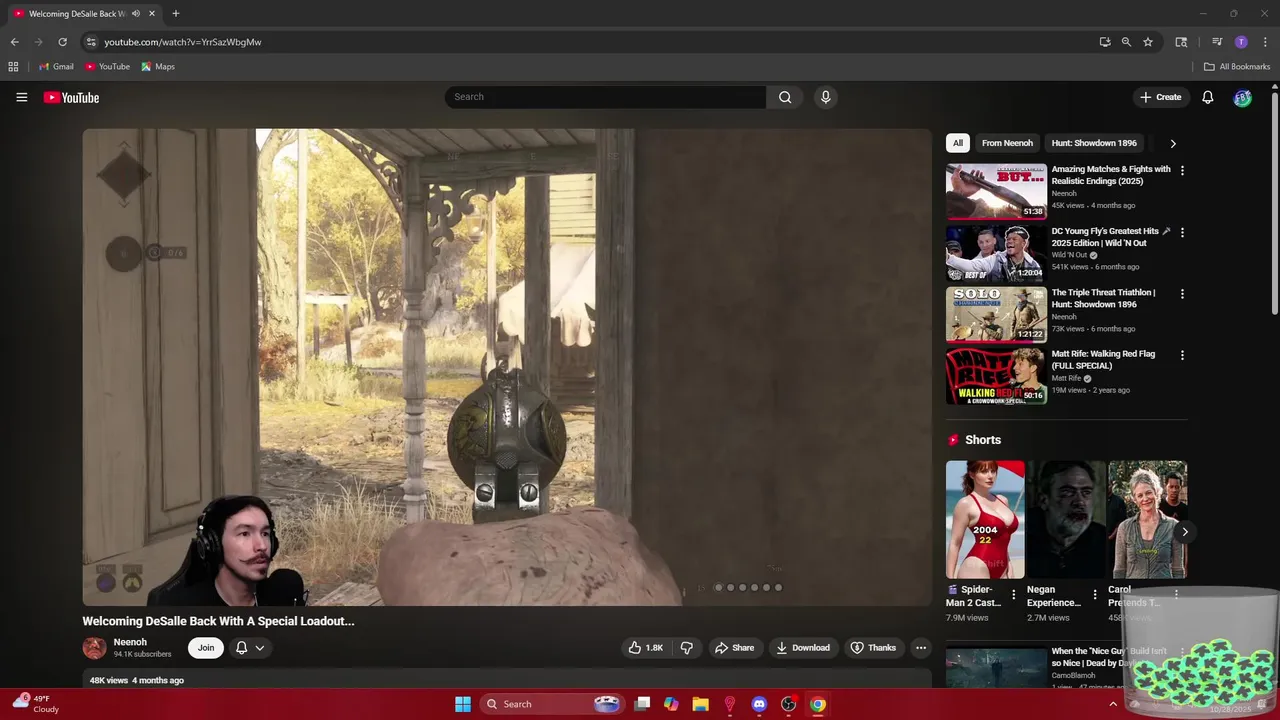Image resolution: width=1280 pixels, height=720 pixels.
Task: Open Amazing Matches & Fights thumbnail
Action: pos(996,191)
